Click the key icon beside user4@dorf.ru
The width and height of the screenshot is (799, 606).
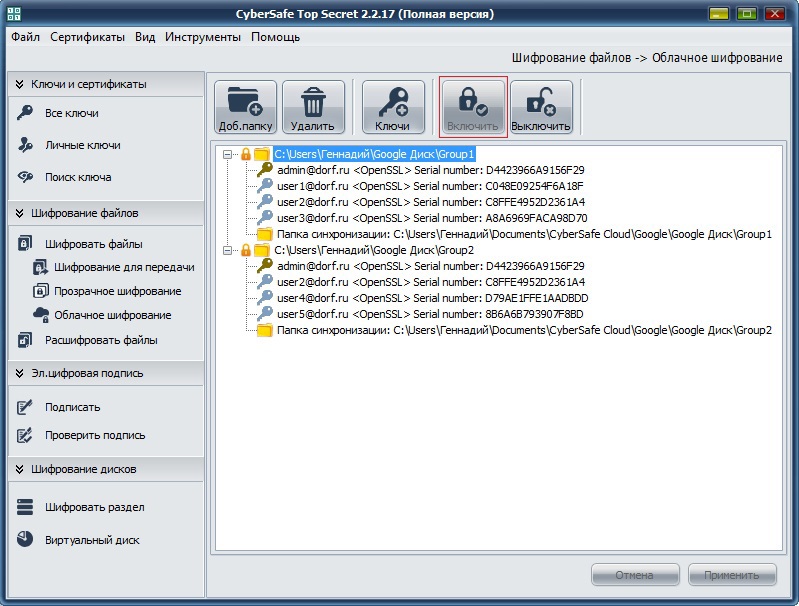click(x=264, y=297)
